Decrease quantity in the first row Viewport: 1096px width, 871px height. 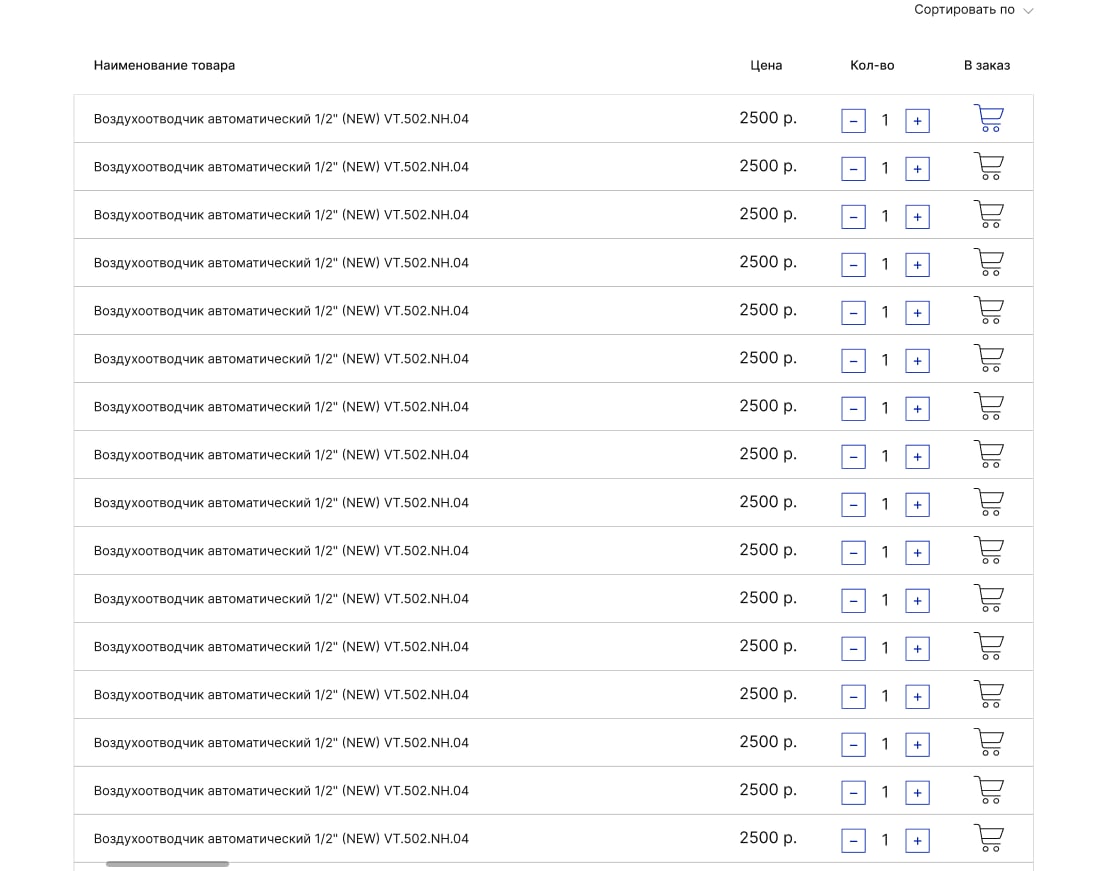(853, 121)
